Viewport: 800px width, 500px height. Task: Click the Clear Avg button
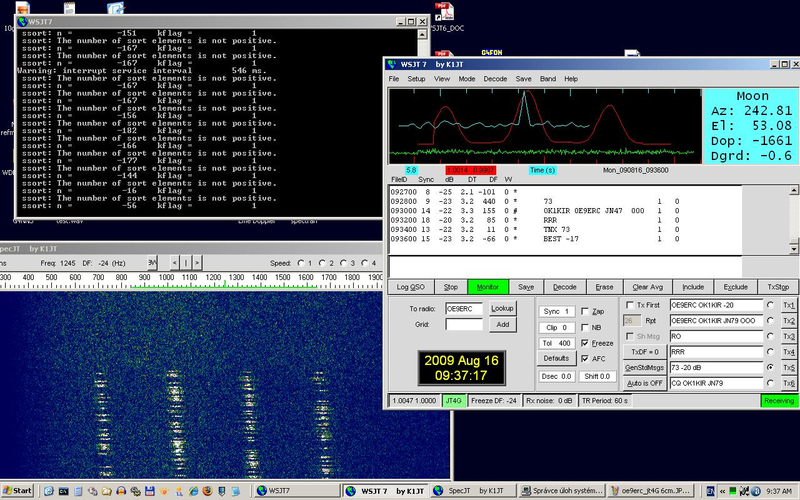tap(648, 287)
